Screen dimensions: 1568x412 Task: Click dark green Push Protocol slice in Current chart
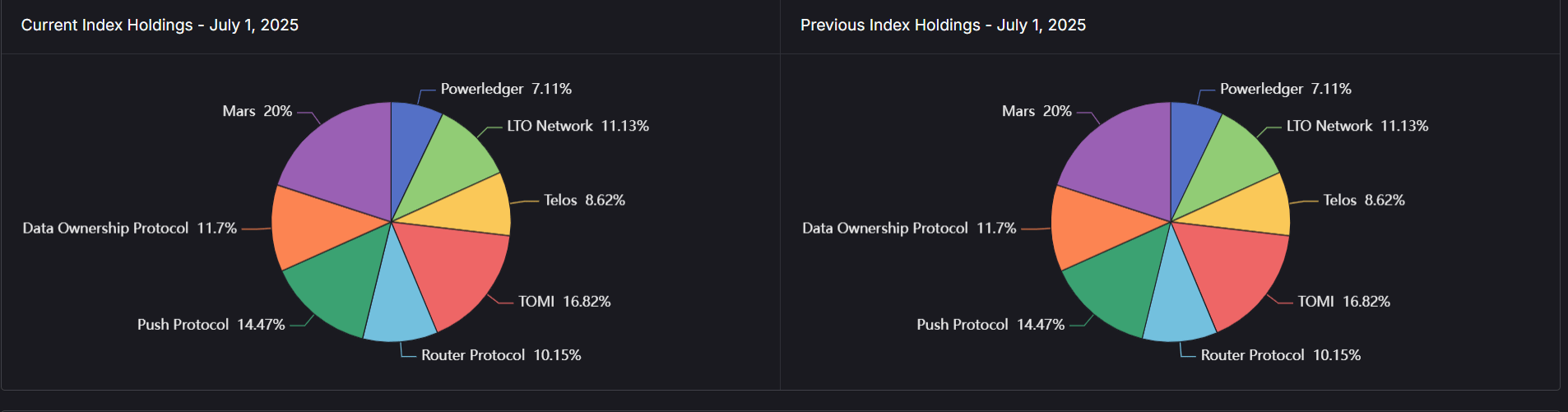pos(333,288)
